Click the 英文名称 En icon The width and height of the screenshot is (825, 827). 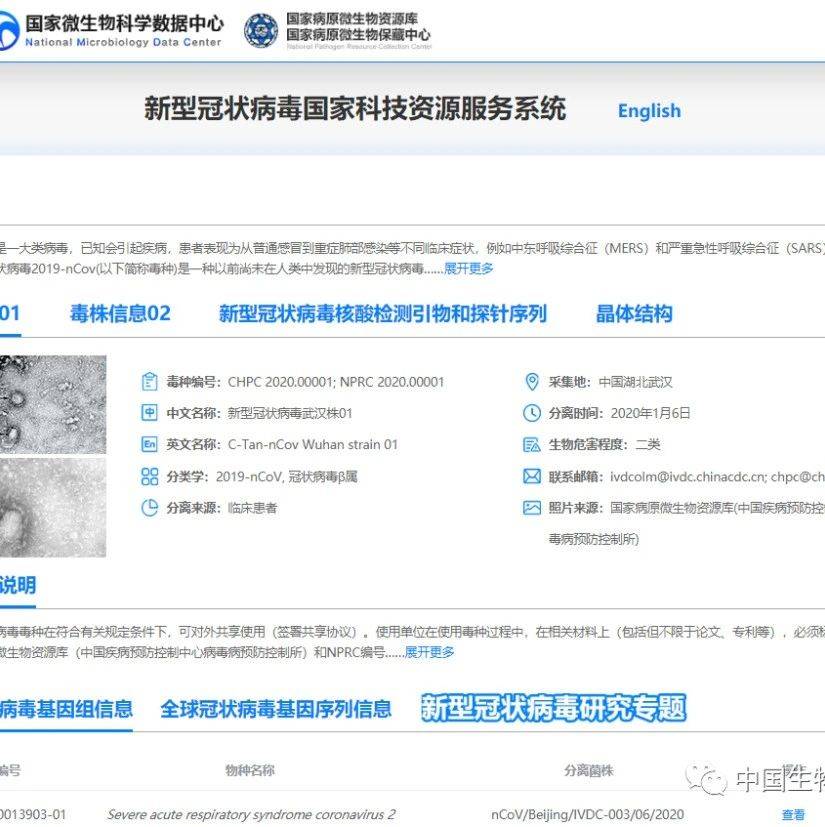pyautogui.click(x=149, y=444)
